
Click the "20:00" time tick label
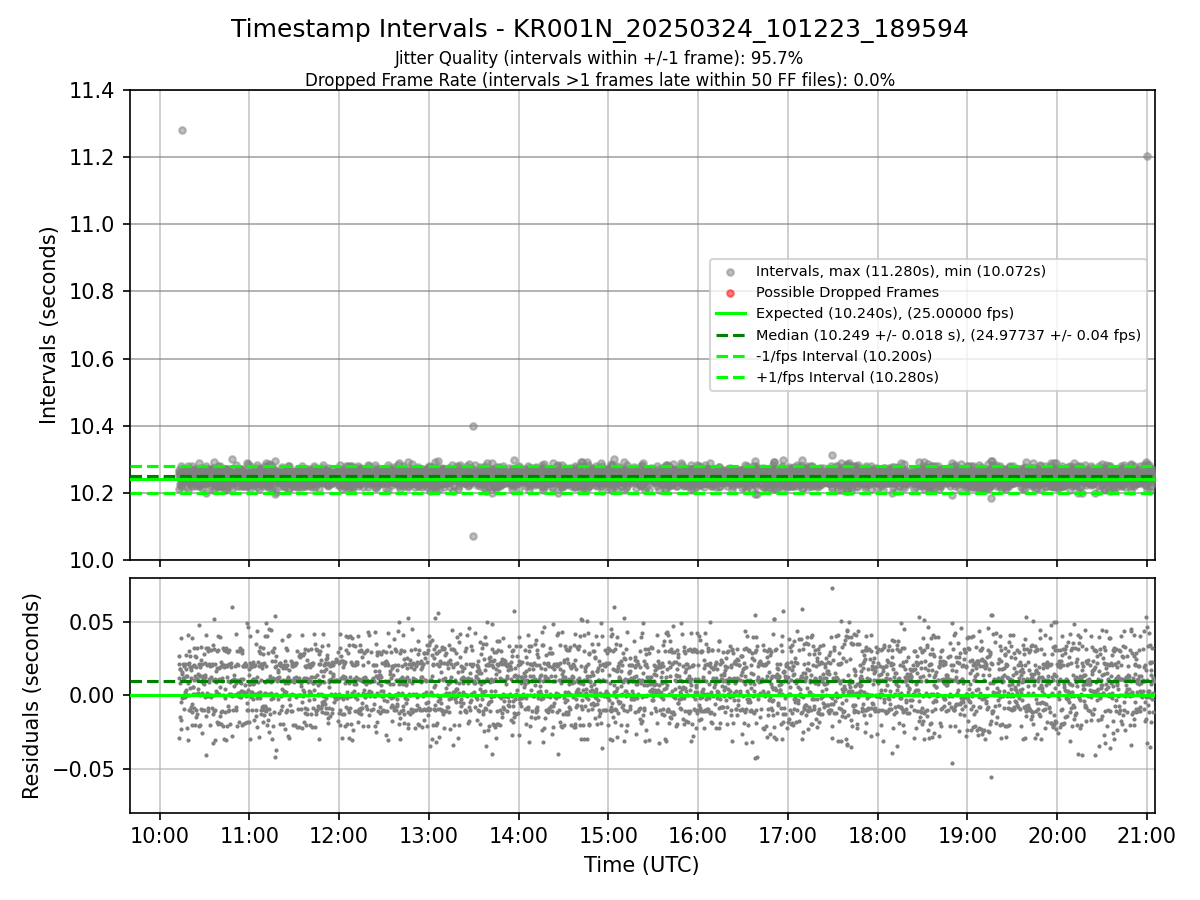1057,834
